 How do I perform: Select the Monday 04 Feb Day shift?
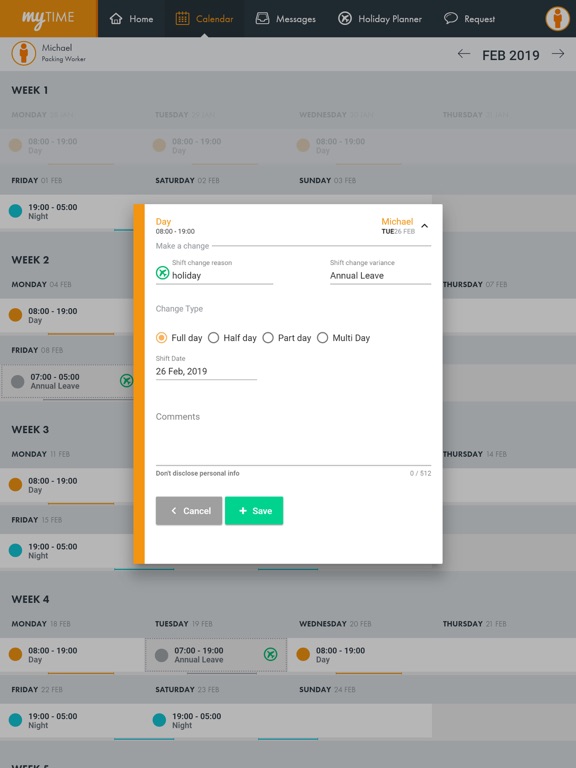point(67,315)
